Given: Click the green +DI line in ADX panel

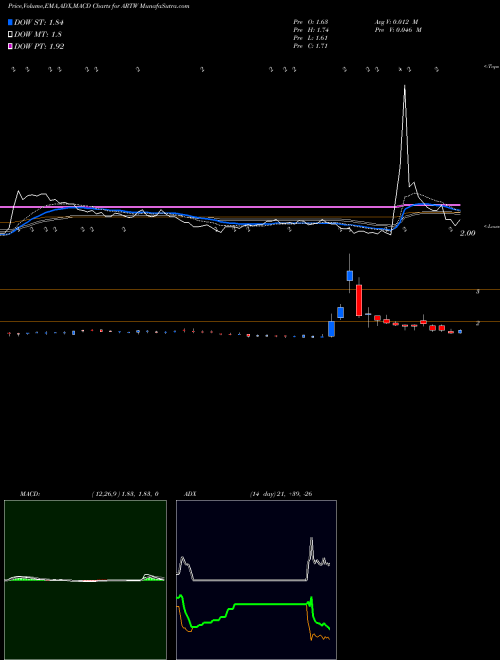Looking at the screenshot, I should pyautogui.click(x=269, y=604).
